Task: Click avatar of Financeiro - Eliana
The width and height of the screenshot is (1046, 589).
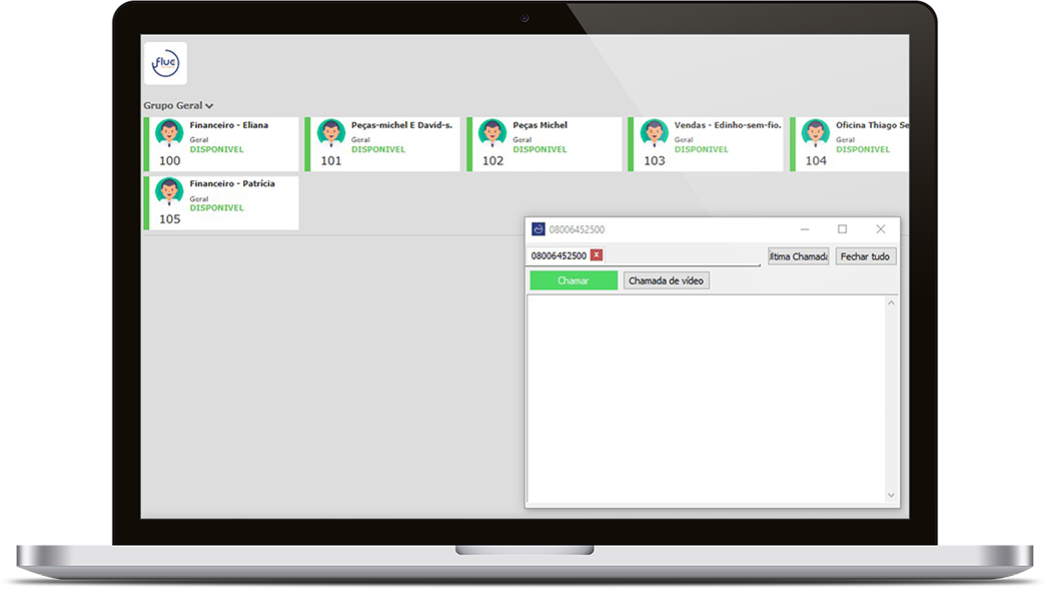Action: (169, 133)
